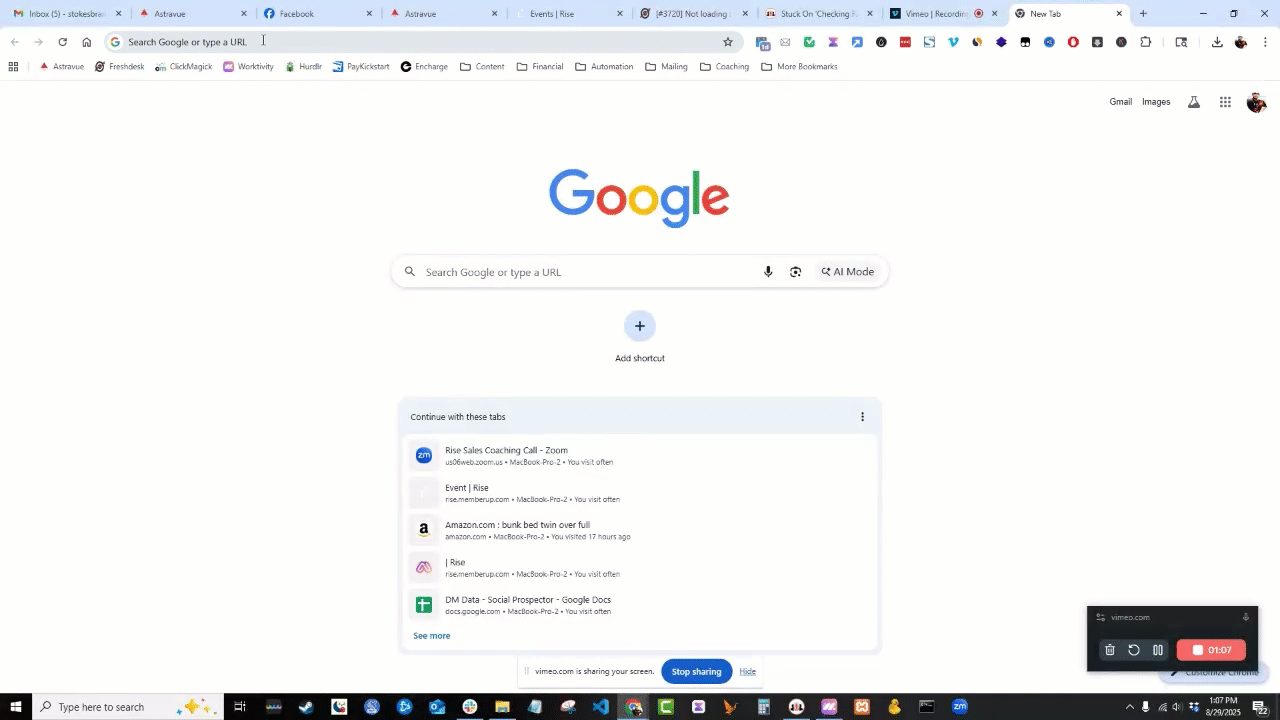This screenshot has width=1280, height=720.
Task: Open the Mailing bookmarks folder
Action: coord(666,67)
